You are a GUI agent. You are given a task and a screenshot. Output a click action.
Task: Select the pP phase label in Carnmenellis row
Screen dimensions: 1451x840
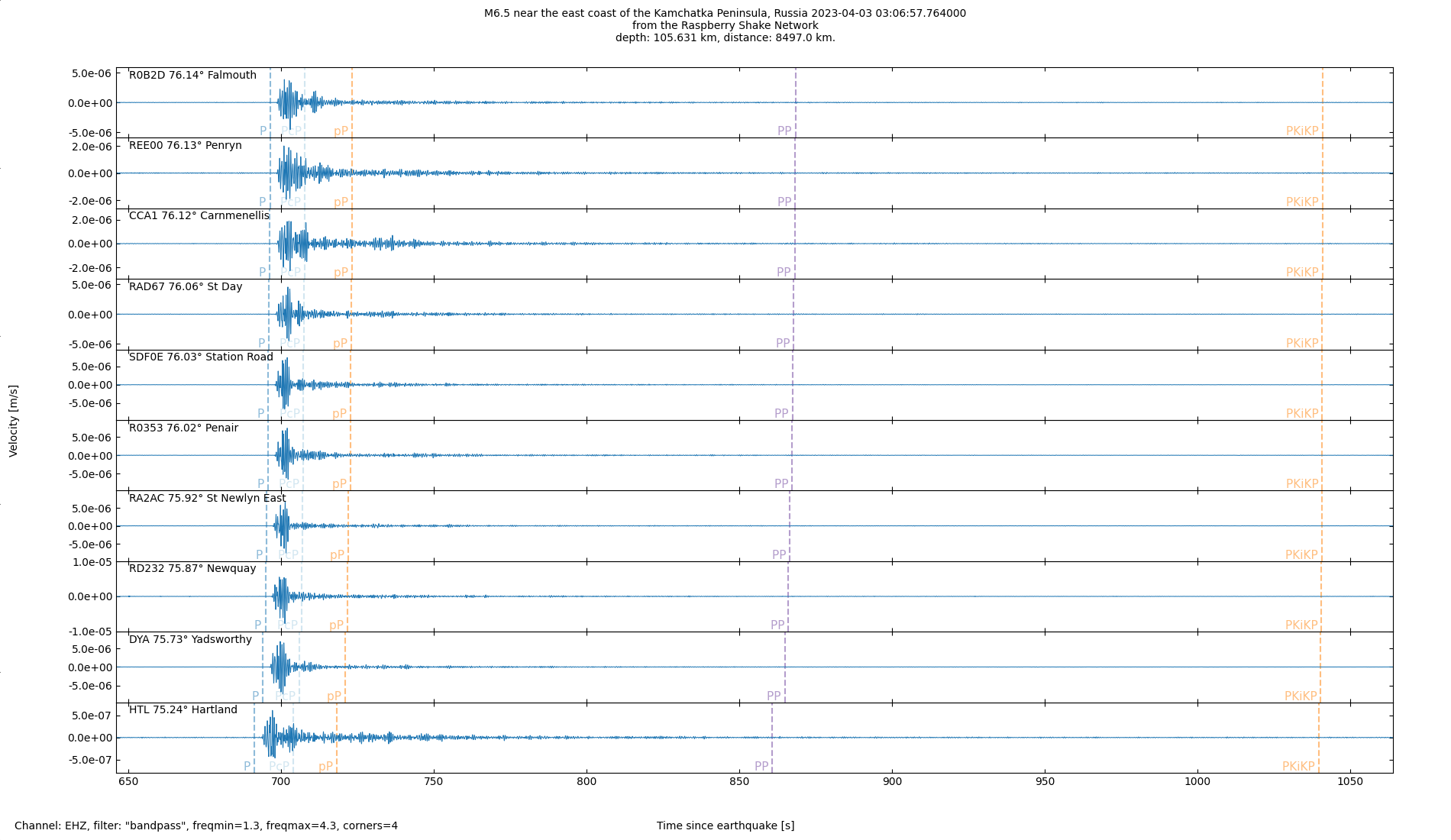[341, 273]
